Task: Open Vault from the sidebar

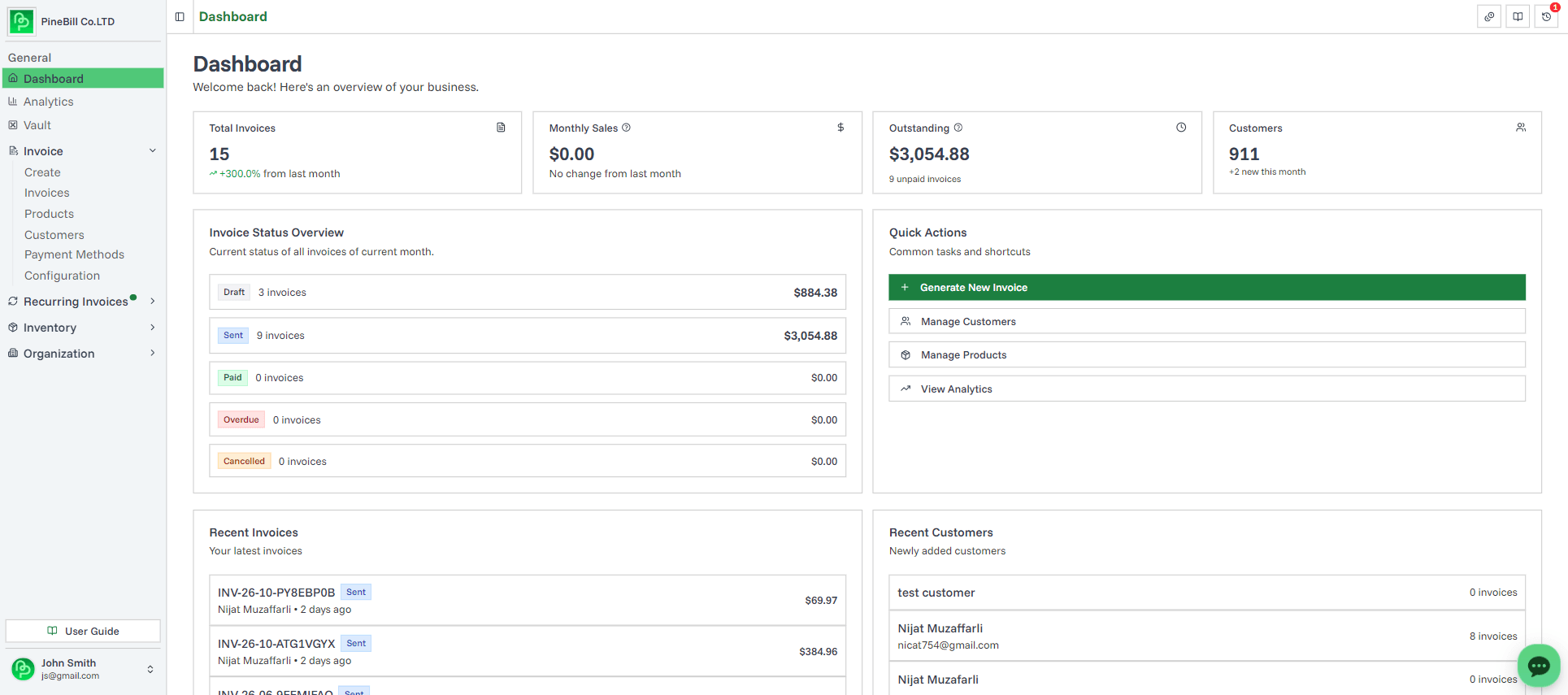Action: (x=37, y=125)
